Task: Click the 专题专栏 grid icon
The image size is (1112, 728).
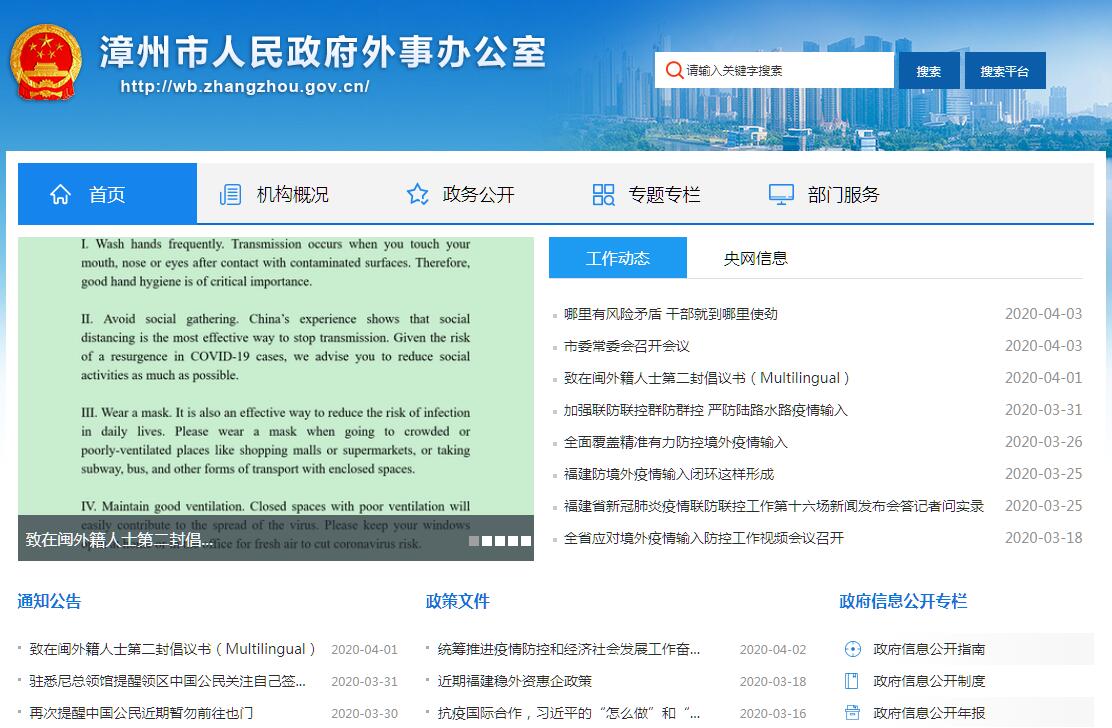Action: tap(603, 194)
